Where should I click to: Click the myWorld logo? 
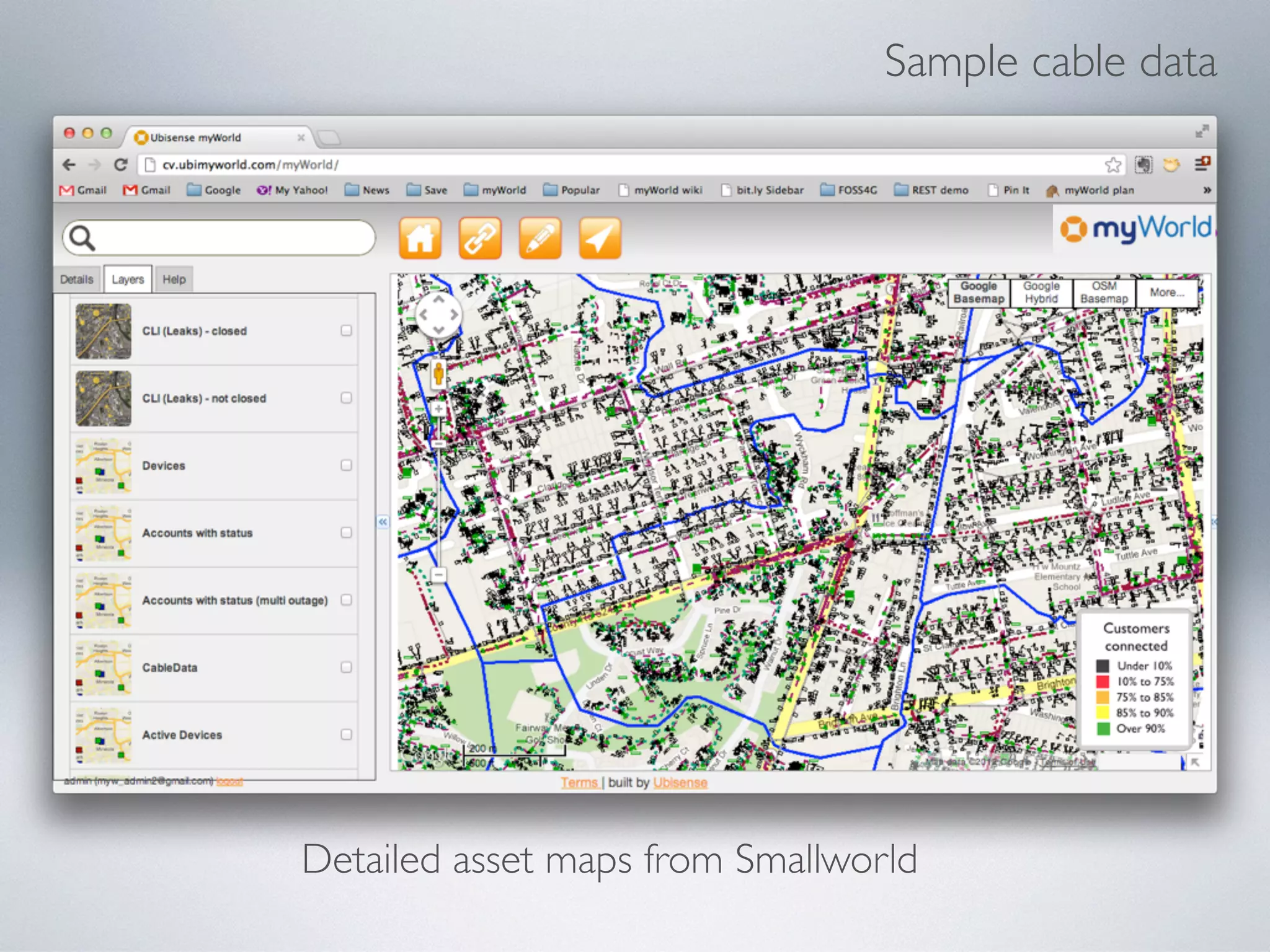[1135, 228]
